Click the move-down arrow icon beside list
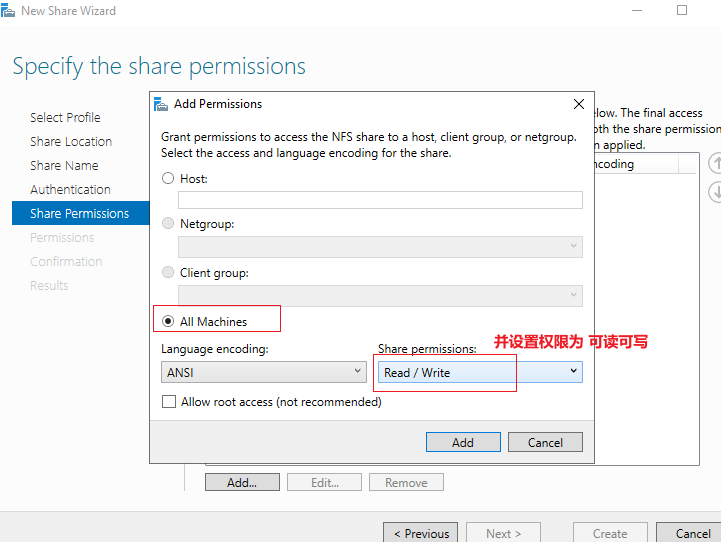This screenshot has height=542, width=721. (715, 192)
